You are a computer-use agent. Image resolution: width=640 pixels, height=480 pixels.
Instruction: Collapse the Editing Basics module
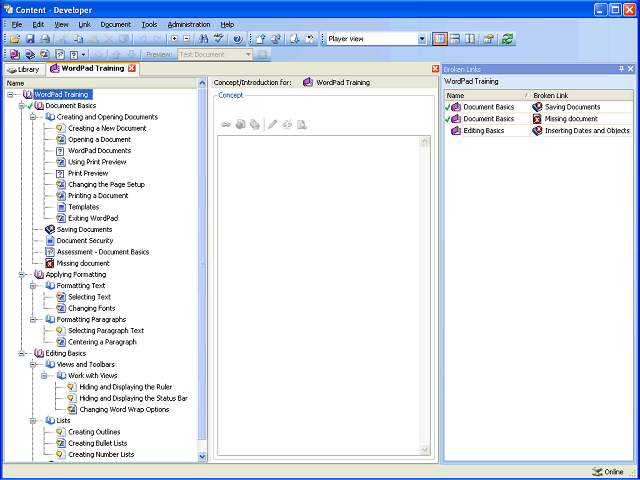(22, 353)
